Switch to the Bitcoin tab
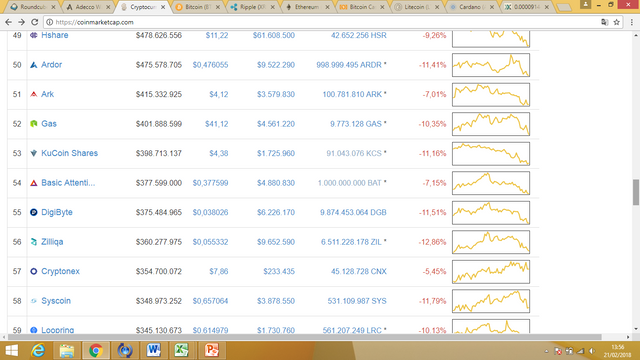The image size is (640, 360). point(198,7)
